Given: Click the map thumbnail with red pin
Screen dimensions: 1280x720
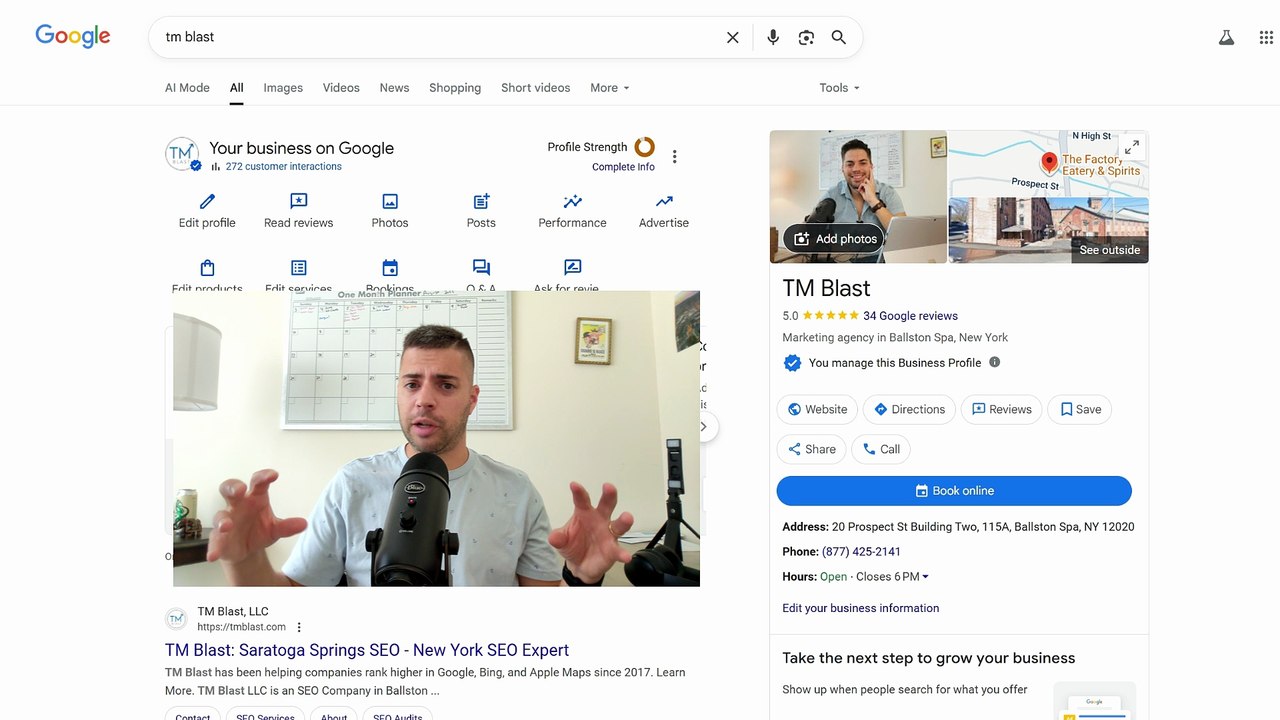Looking at the screenshot, I should pyautogui.click(x=1048, y=164).
